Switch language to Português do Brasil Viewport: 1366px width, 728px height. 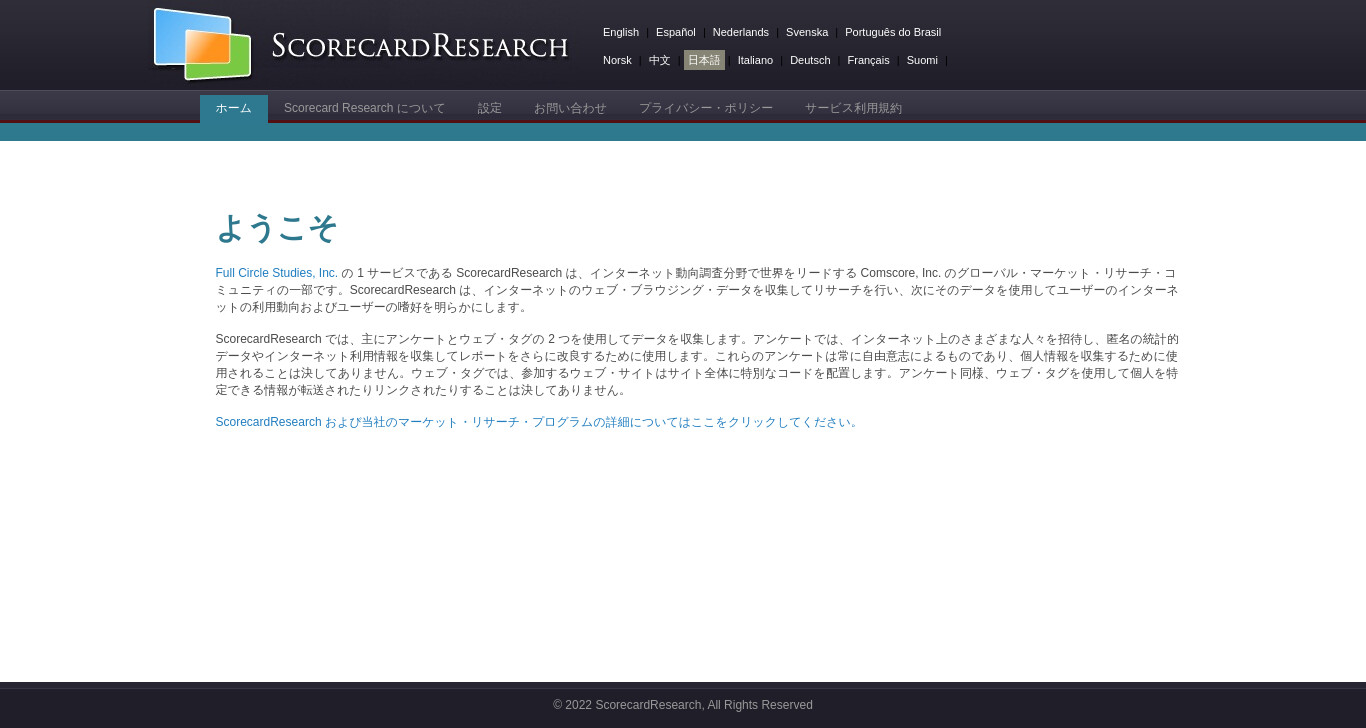tap(893, 32)
